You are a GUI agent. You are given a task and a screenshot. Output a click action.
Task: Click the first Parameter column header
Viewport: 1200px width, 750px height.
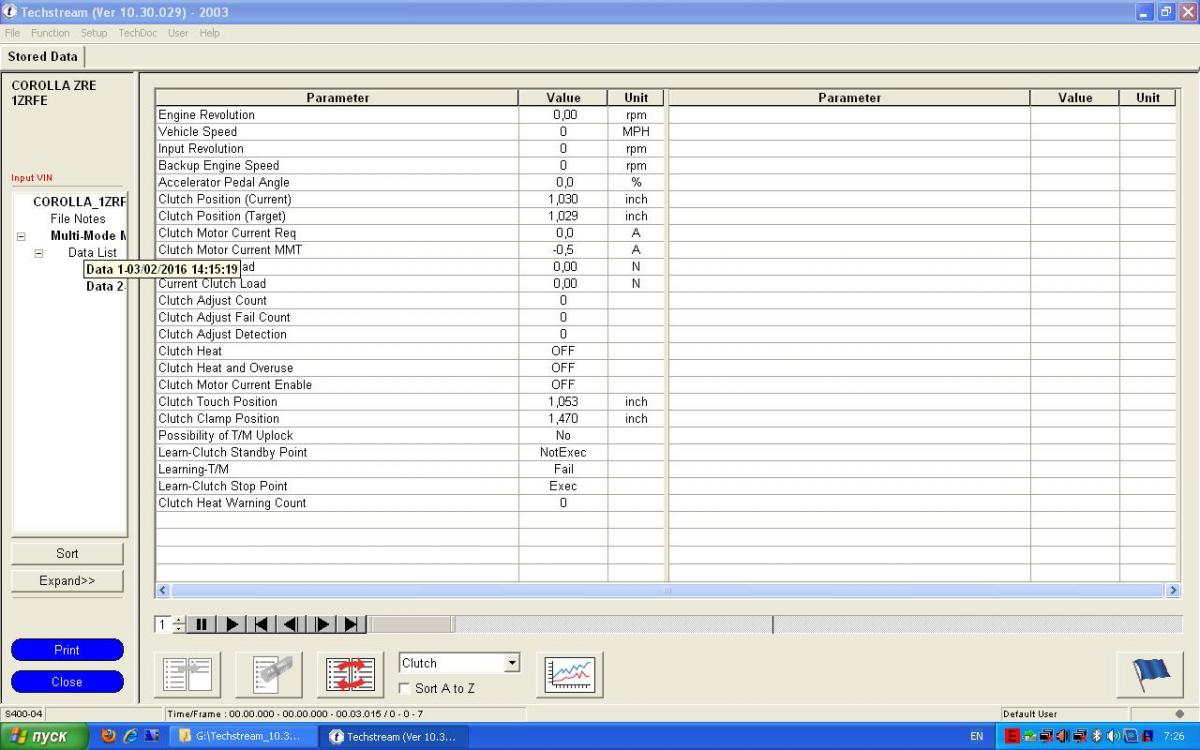coord(337,98)
